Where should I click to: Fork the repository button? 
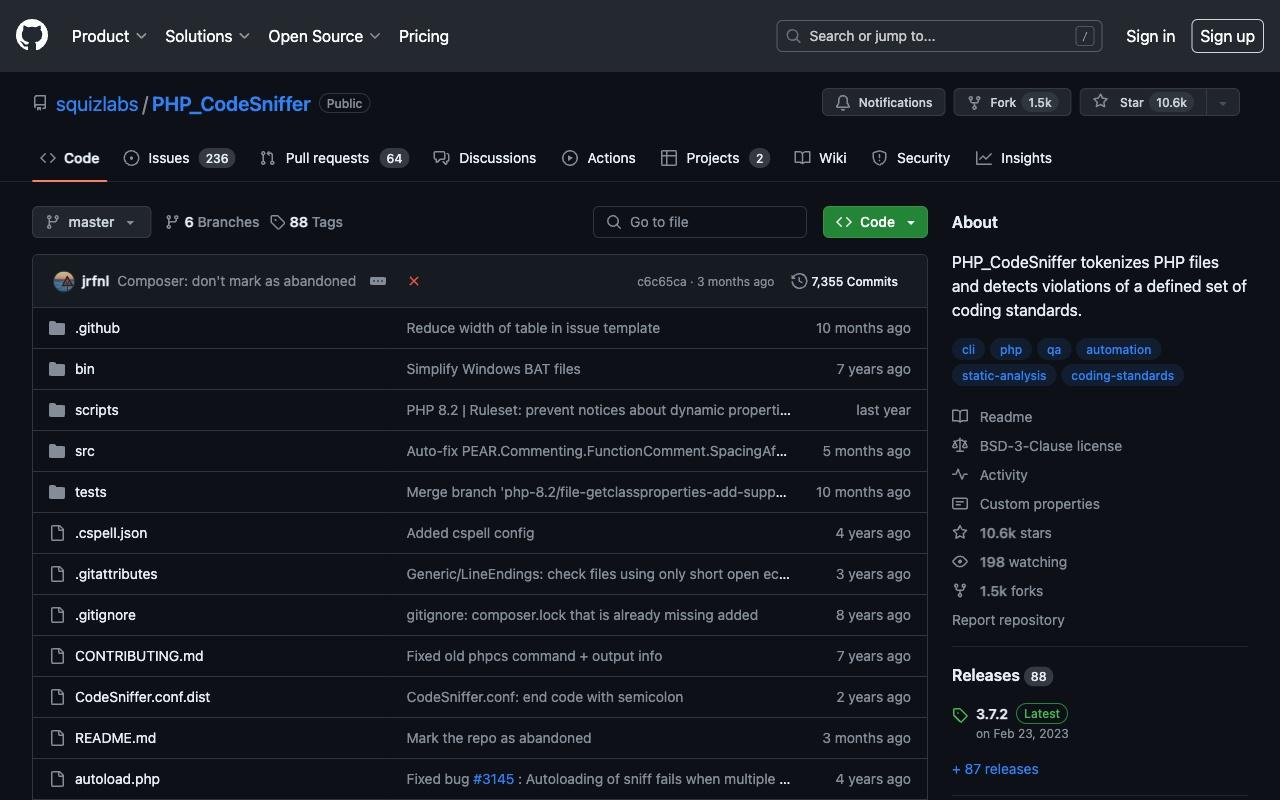pos(1012,102)
